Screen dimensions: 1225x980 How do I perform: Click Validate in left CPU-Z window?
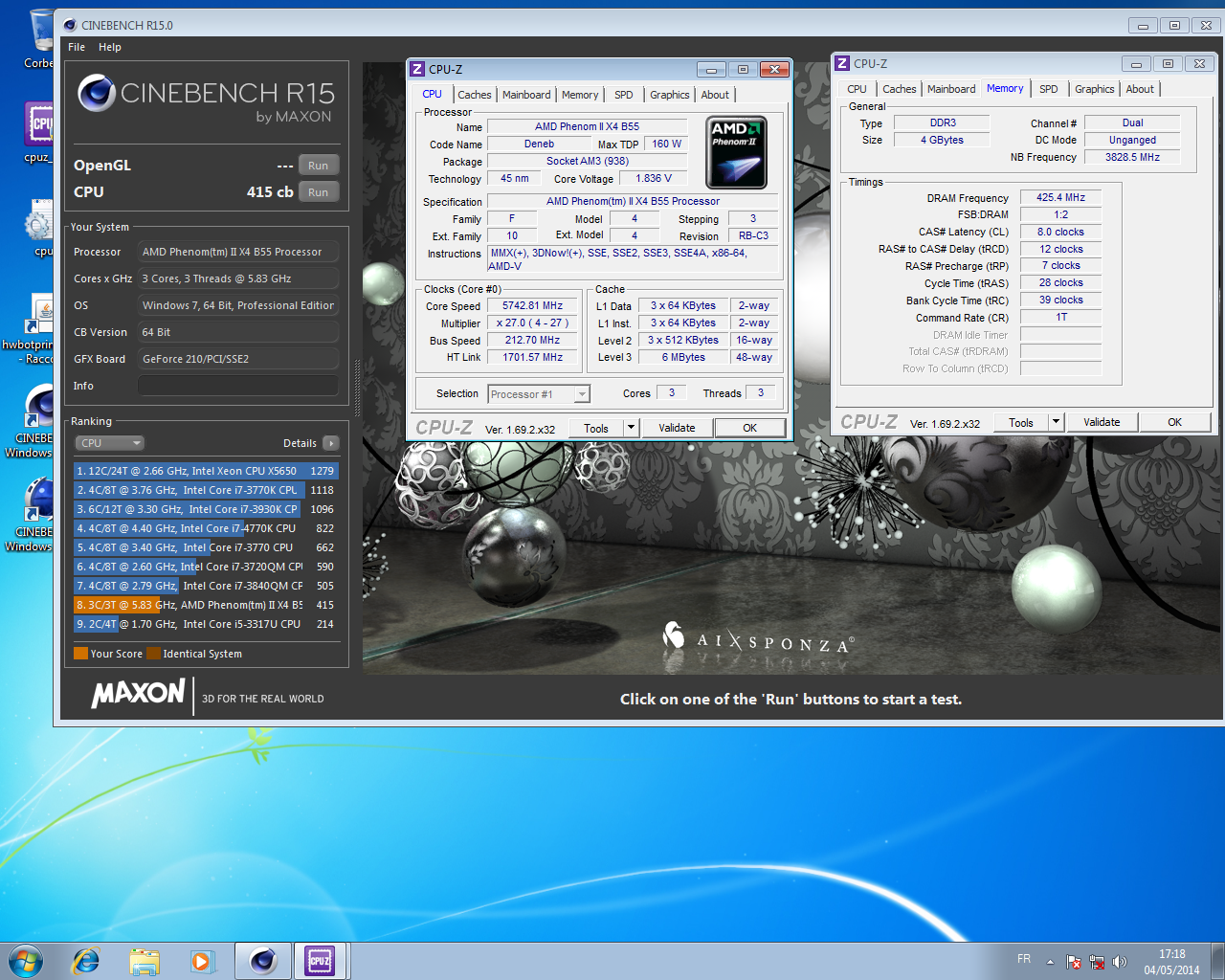(x=677, y=428)
